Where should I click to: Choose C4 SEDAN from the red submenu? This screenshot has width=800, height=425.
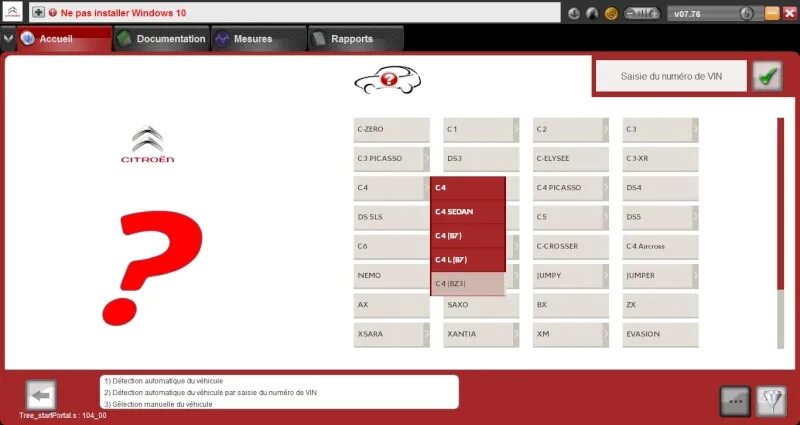pyautogui.click(x=468, y=212)
